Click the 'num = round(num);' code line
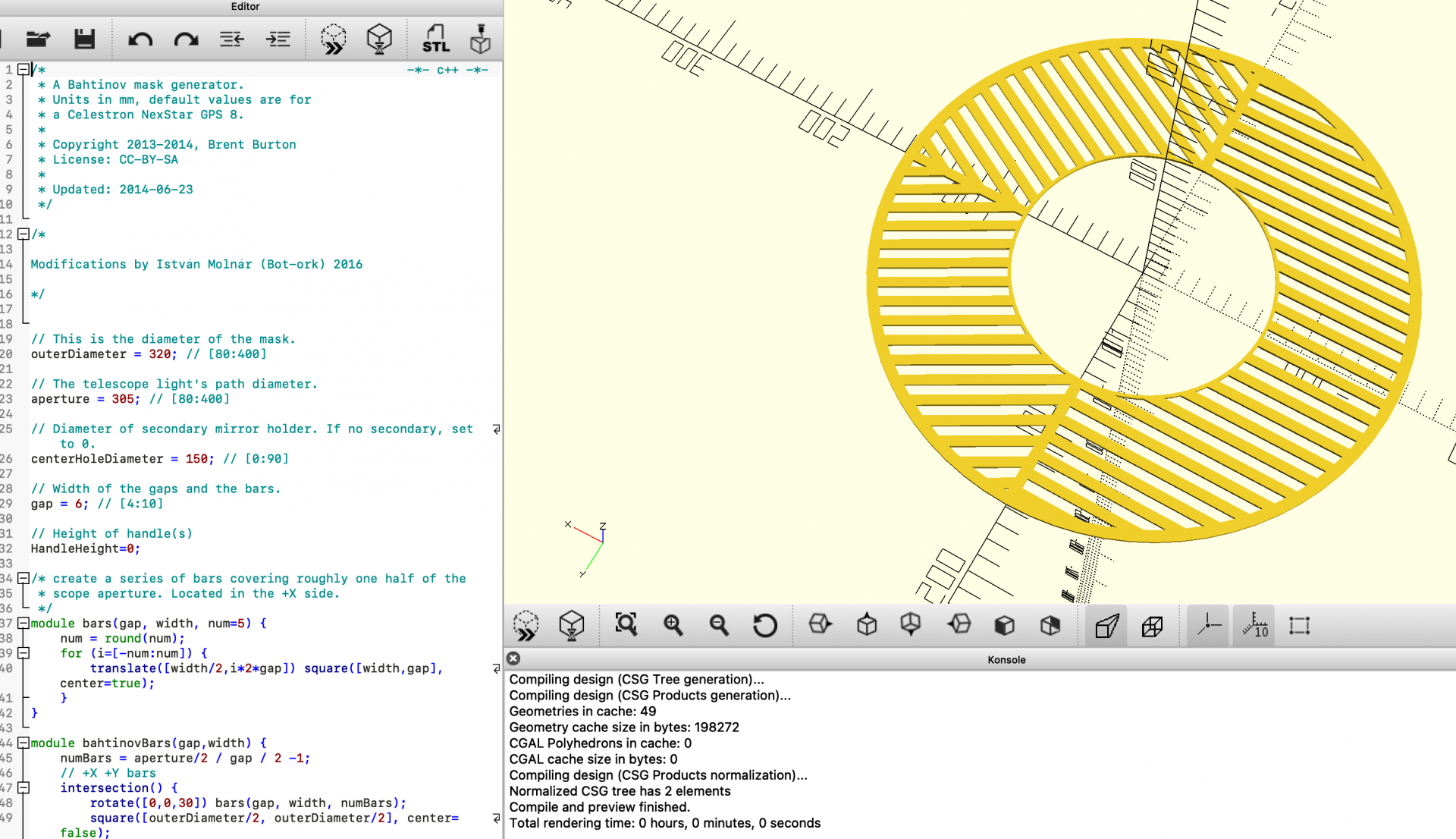 pyautogui.click(x=123, y=638)
